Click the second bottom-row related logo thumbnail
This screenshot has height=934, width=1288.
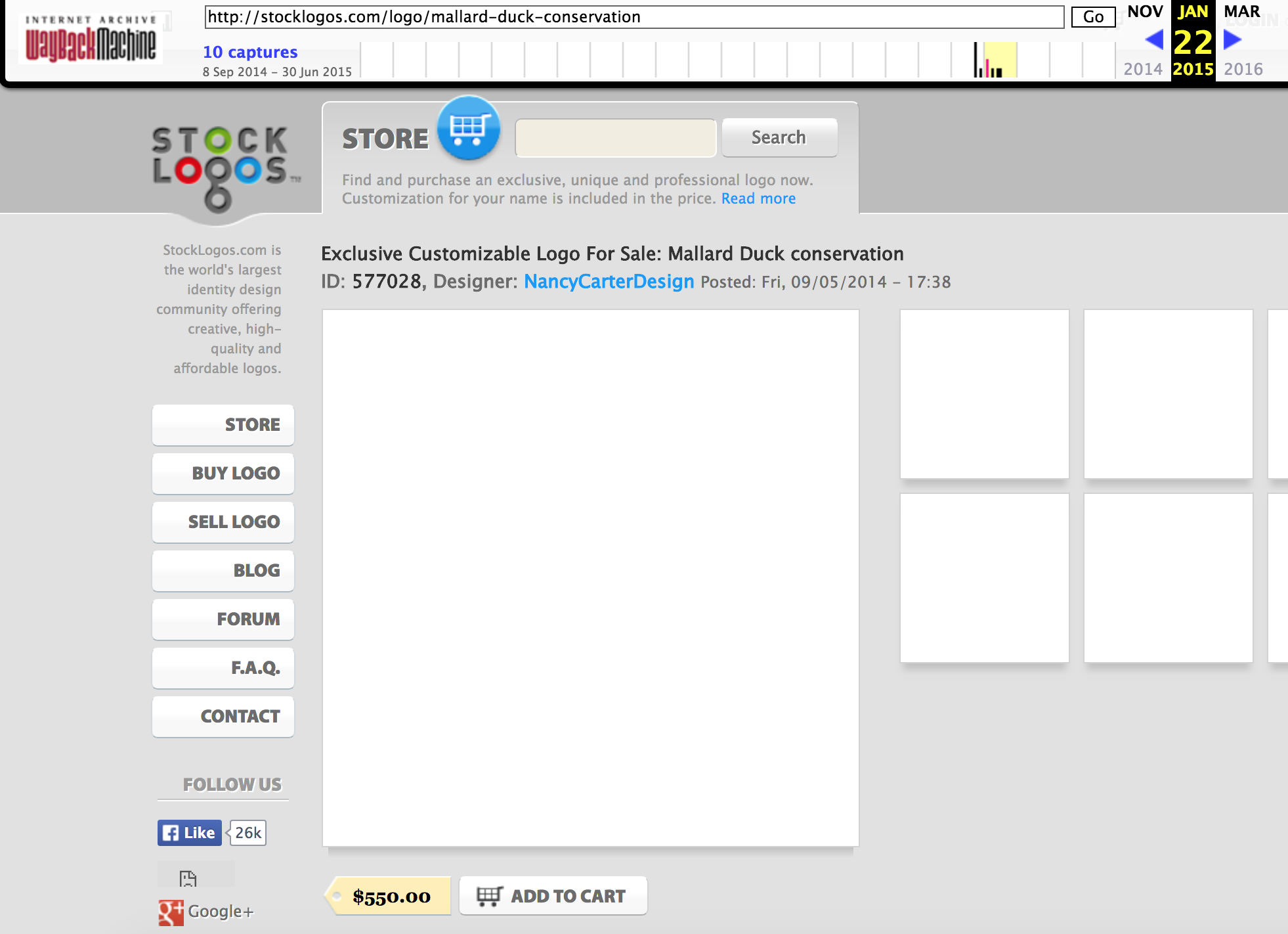(x=1169, y=578)
